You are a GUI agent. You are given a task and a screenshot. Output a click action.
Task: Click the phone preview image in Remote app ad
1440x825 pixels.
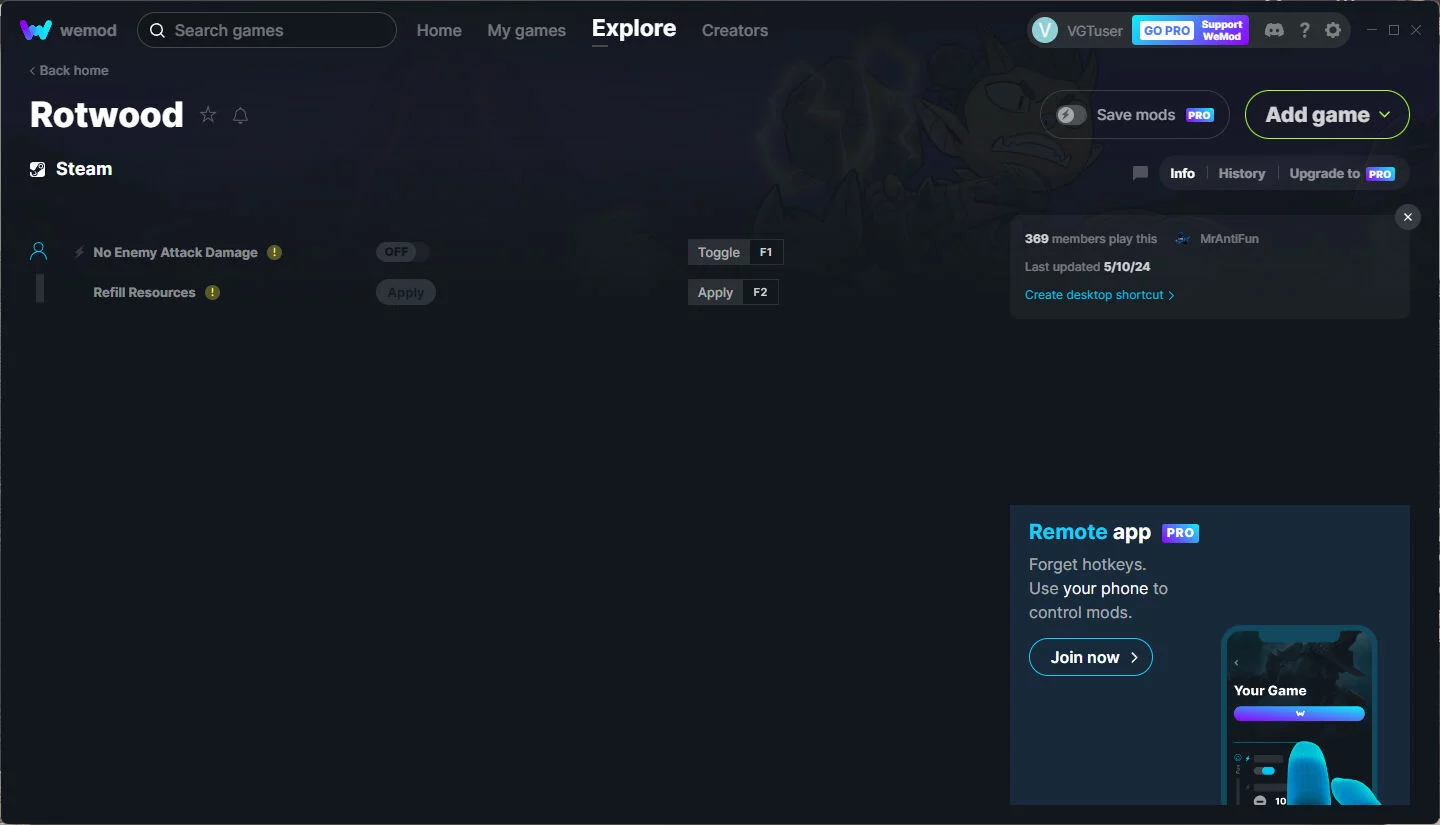[x=1300, y=715]
